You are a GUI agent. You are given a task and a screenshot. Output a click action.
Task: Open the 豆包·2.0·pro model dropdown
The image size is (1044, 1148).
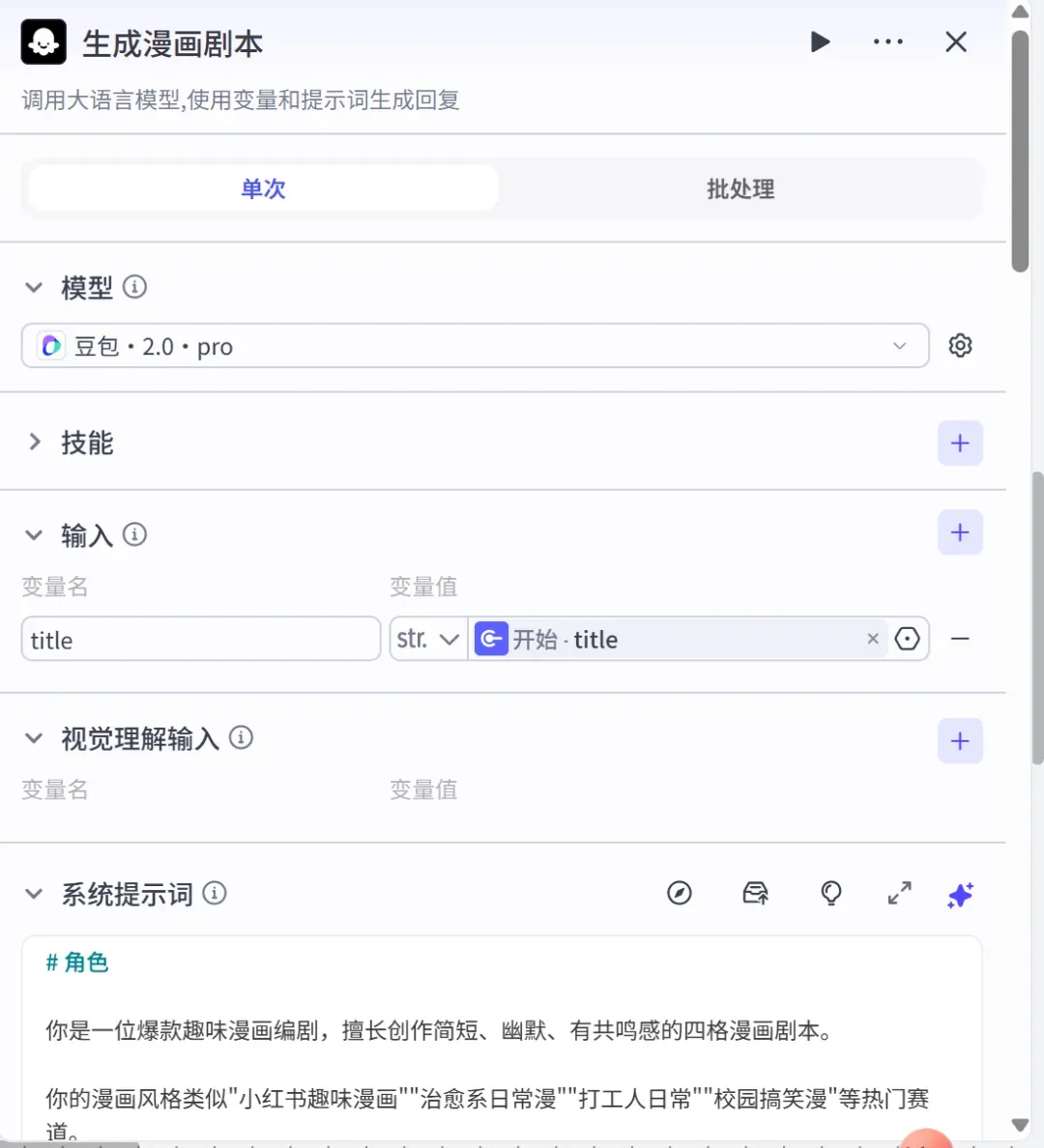[475, 346]
